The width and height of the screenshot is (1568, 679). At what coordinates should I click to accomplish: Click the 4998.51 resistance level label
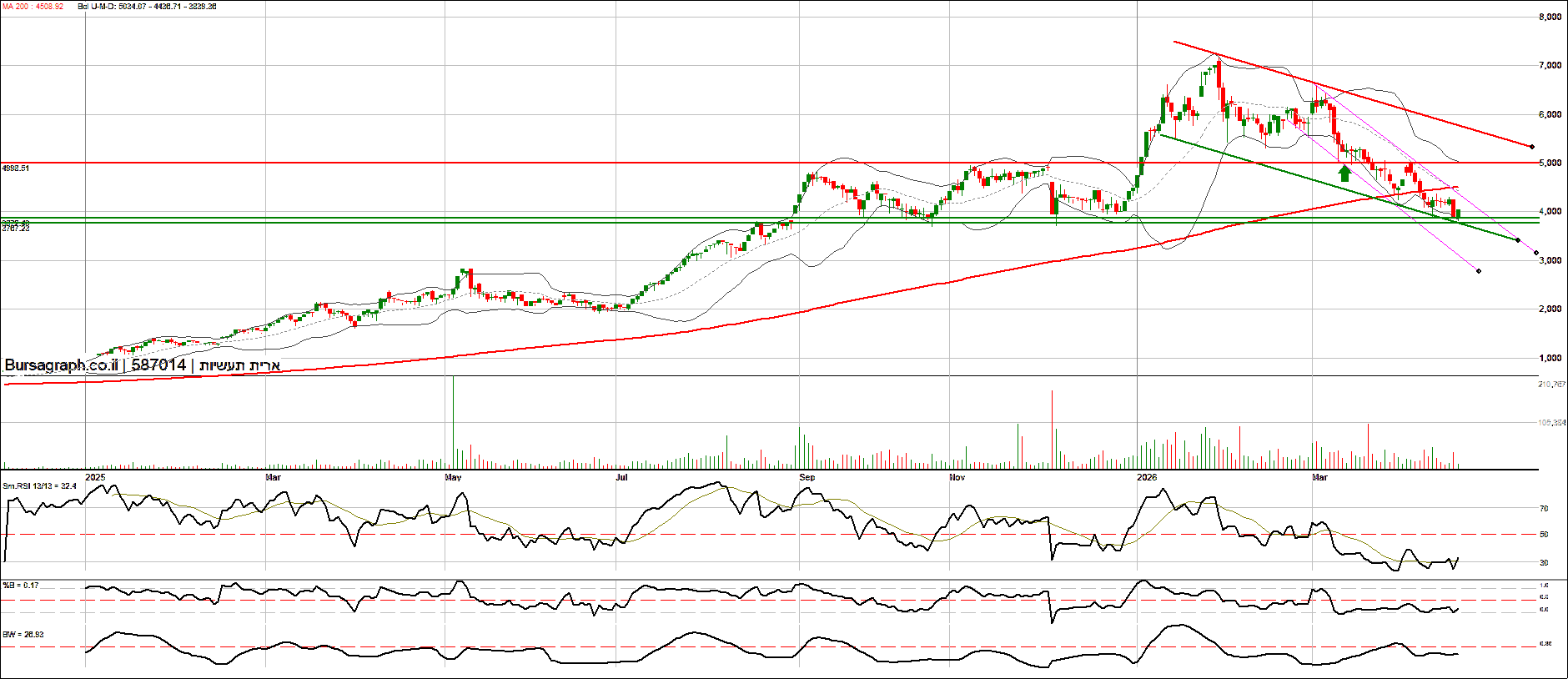pos(16,168)
